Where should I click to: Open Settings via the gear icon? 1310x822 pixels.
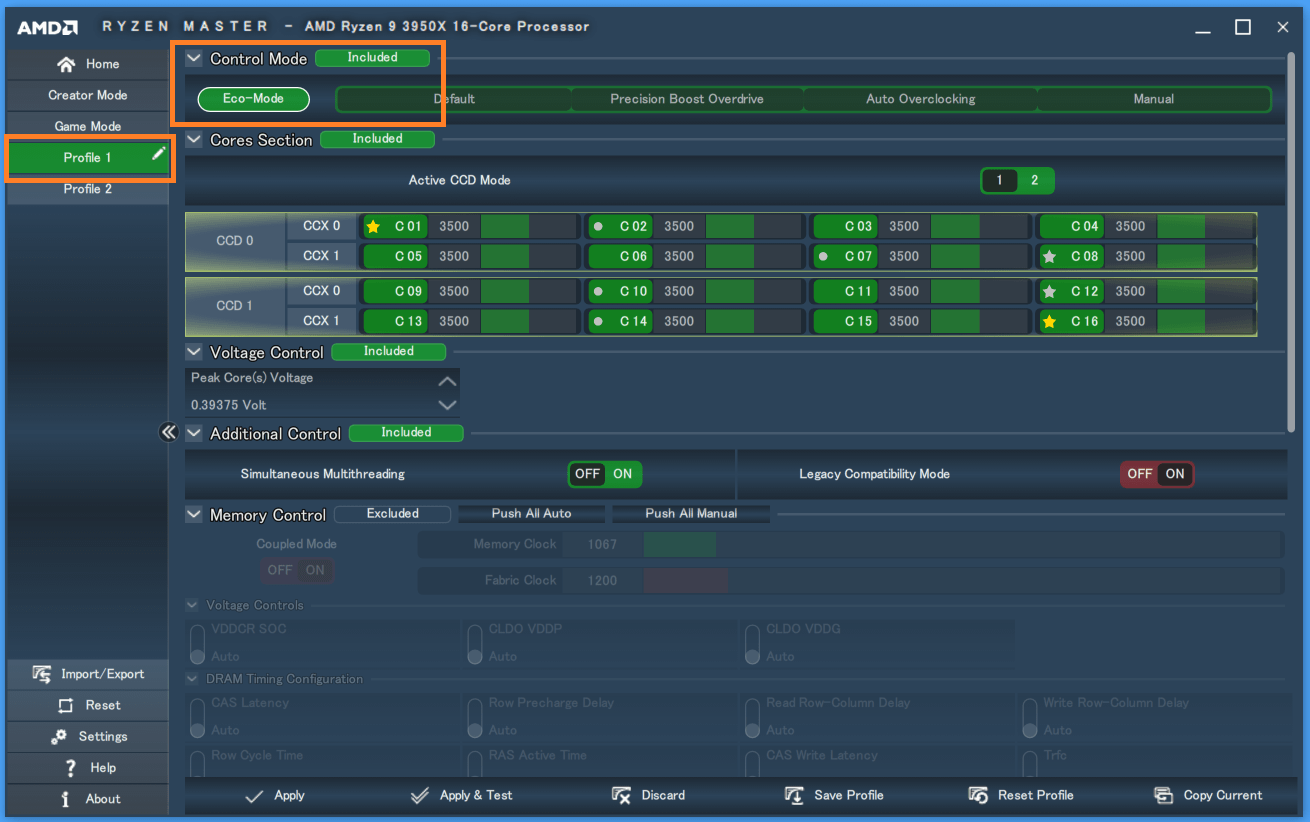click(x=59, y=736)
